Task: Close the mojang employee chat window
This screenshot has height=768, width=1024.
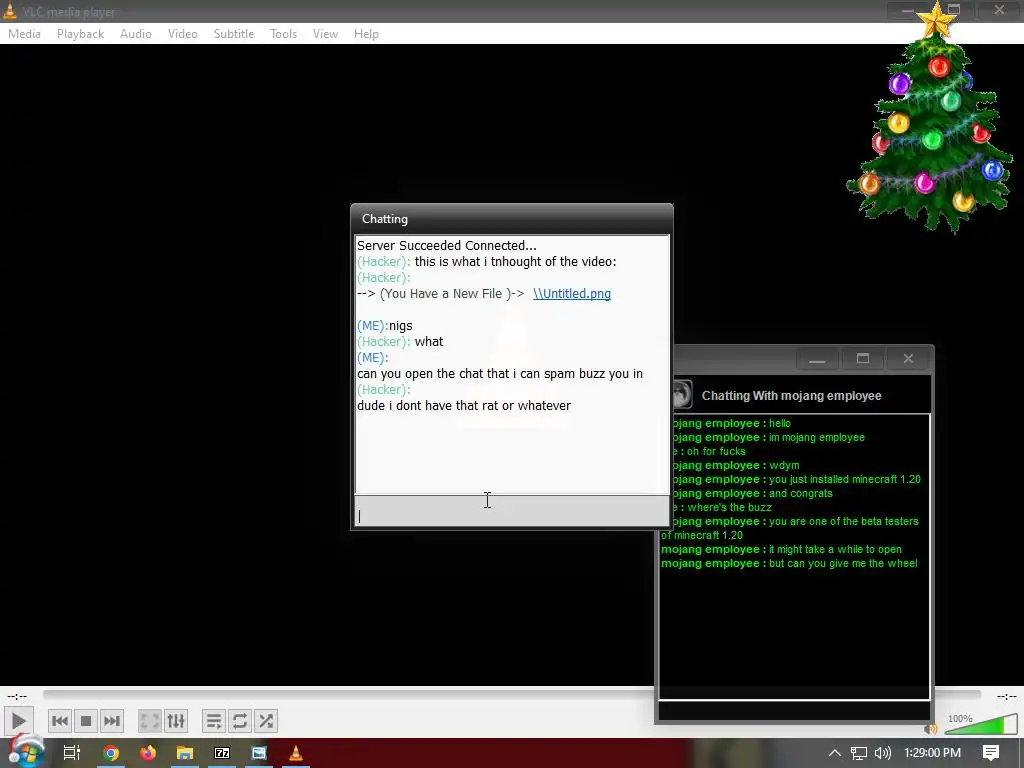Action: 908,359
